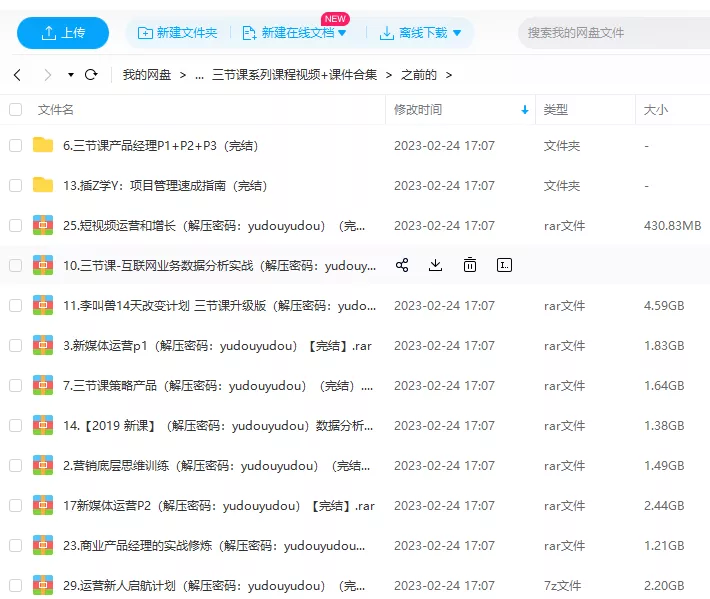Focus the 搜索我的网盘文件 search box
The width and height of the screenshot is (710, 599).
point(610,33)
